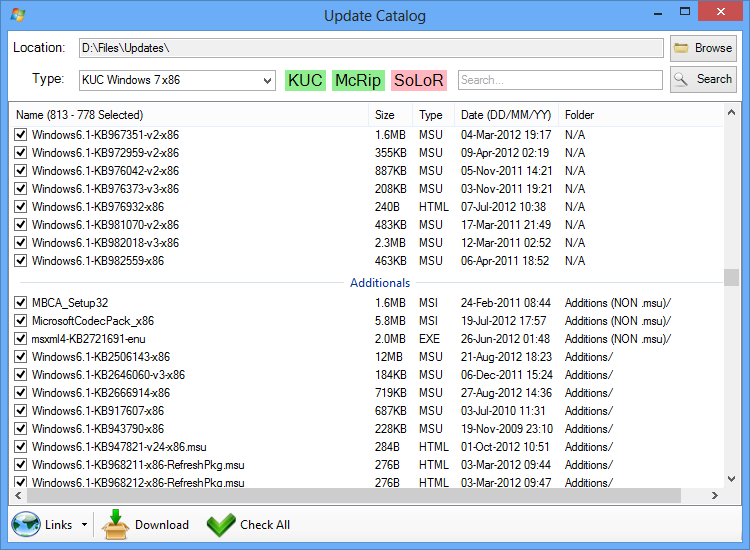Select row Windows6.1-KB947821-v24-x86.msu
Image resolution: width=750 pixels, height=550 pixels.
click(366, 447)
